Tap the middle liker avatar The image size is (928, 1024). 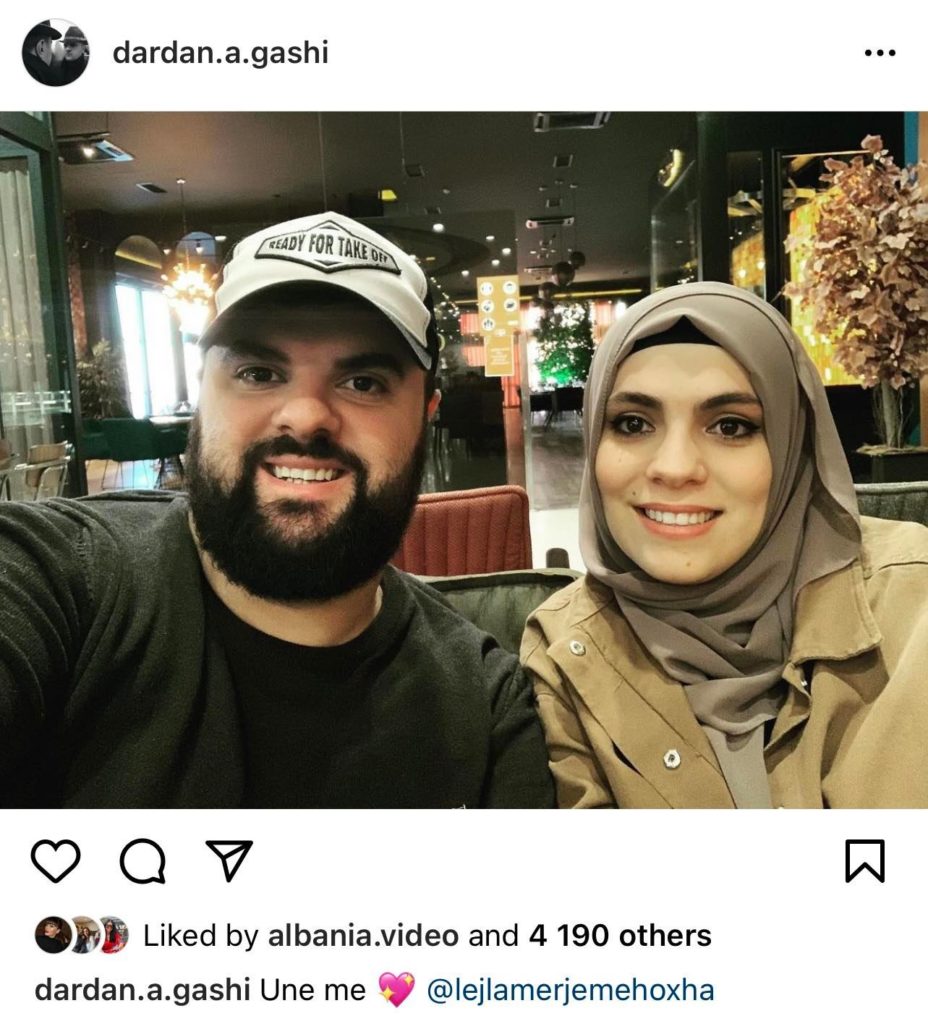tap(84, 935)
